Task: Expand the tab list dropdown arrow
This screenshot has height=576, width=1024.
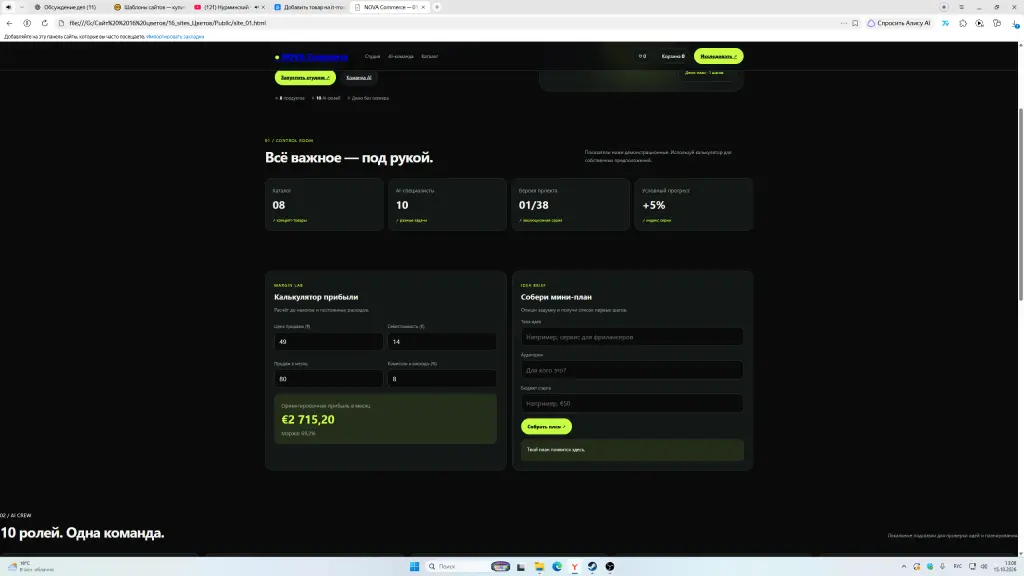Action: 22,7
